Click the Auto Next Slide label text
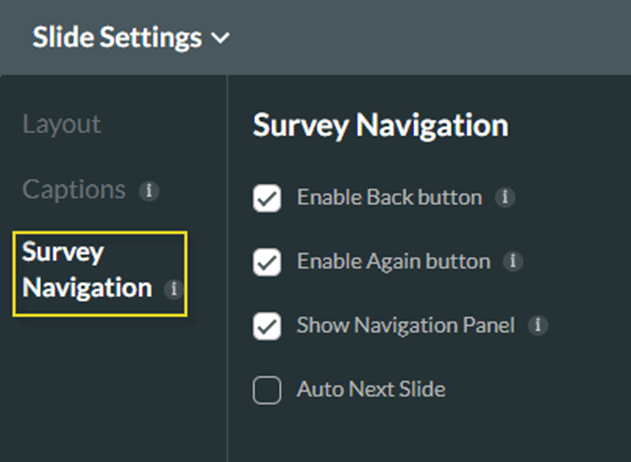631x462 pixels. pos(371,389)
